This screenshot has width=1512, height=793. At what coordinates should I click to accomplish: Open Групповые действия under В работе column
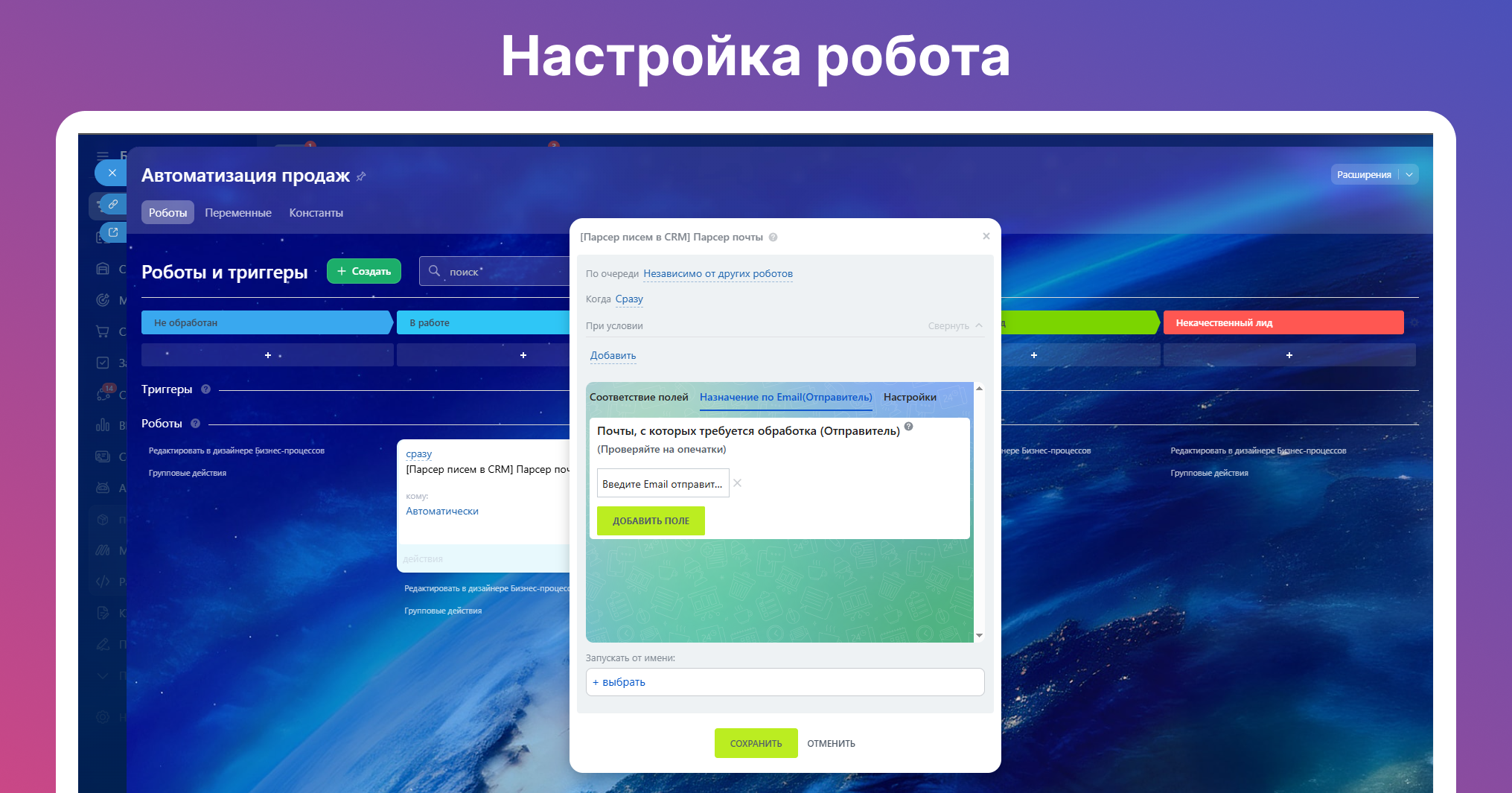click(x=443, y=611)
